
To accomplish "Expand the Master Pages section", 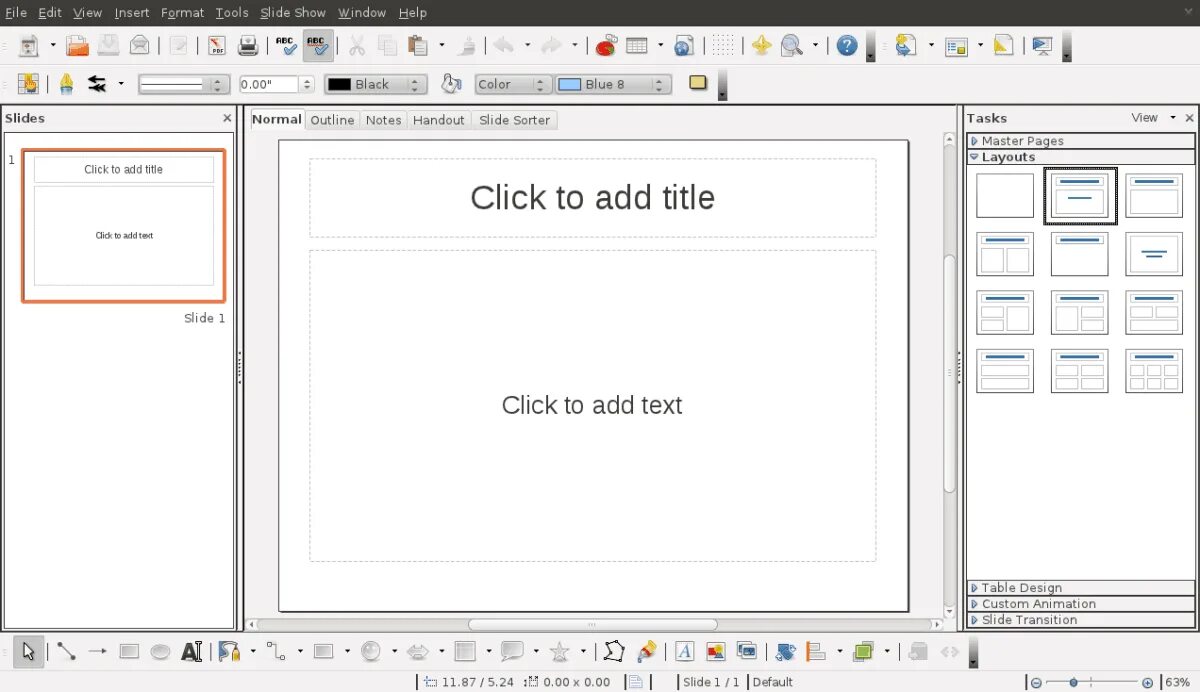I will [x=1080, y=141].
